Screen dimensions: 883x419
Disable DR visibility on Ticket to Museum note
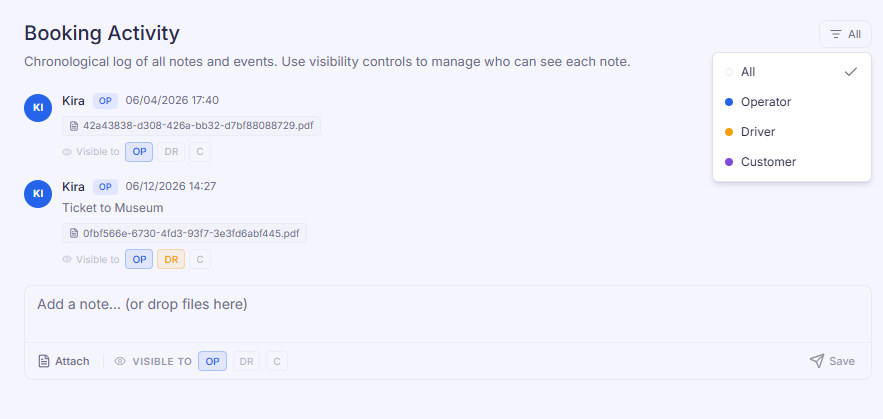point(171,259)
